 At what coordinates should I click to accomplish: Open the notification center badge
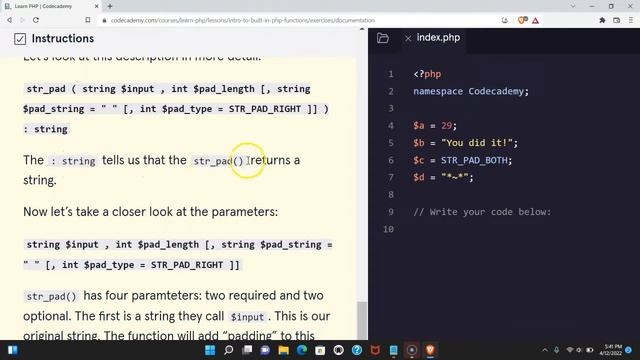[629, 350]
